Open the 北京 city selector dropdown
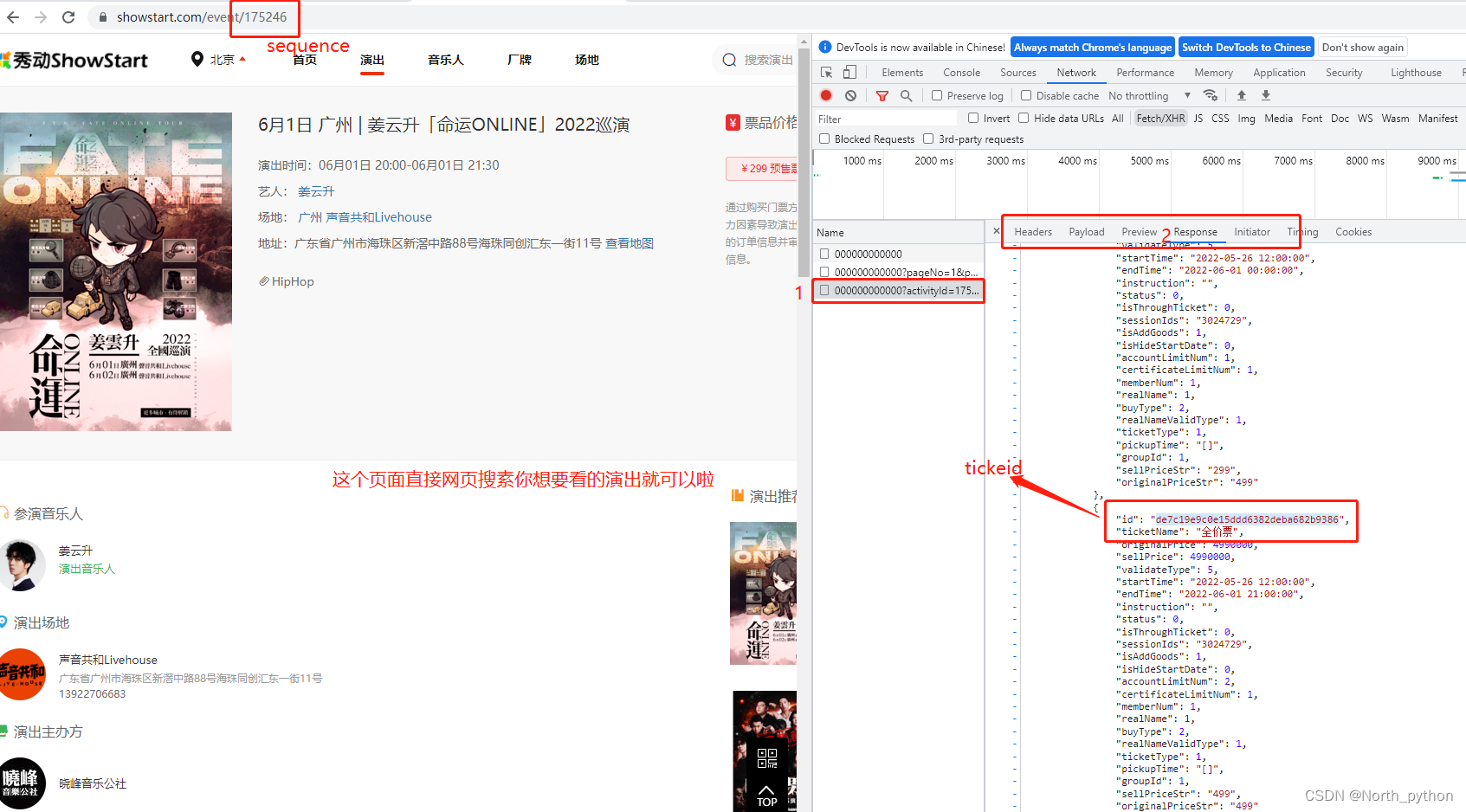 tap(228, 60)
